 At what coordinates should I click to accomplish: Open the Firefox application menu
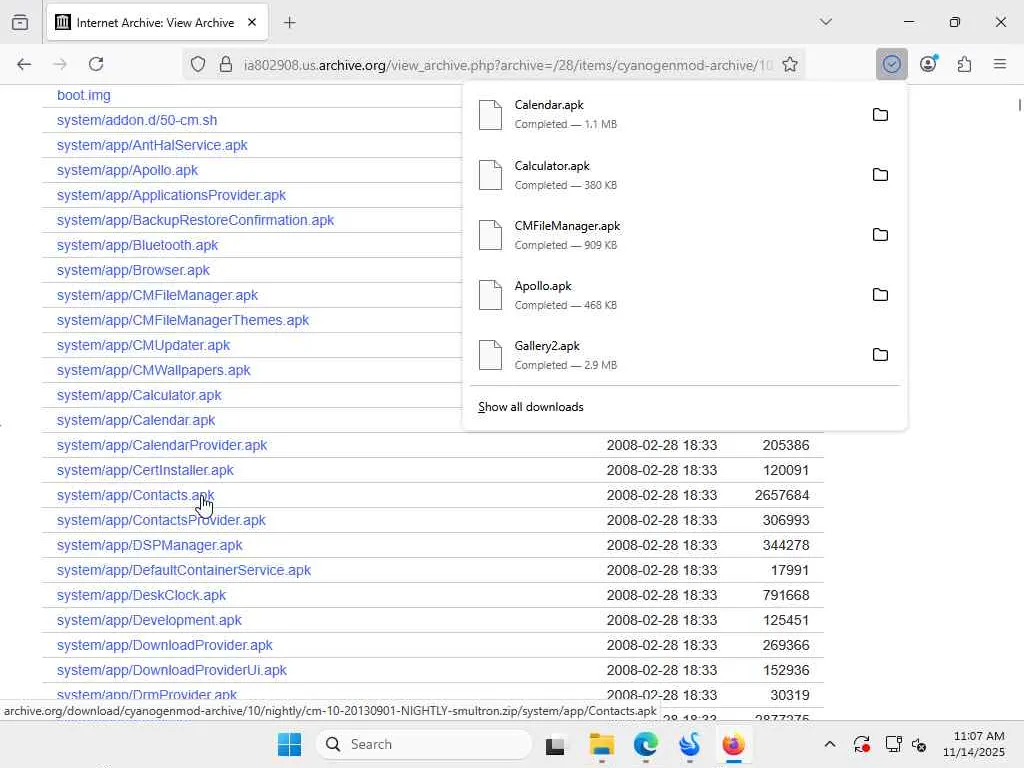click(x=1000, y=64)
